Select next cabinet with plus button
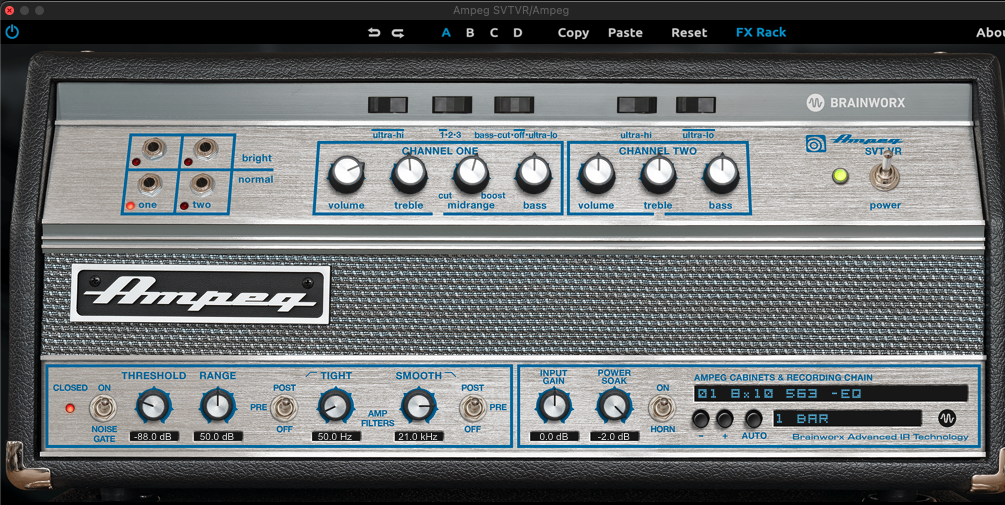Screen dimensions: 1005x505 [725, 419]
